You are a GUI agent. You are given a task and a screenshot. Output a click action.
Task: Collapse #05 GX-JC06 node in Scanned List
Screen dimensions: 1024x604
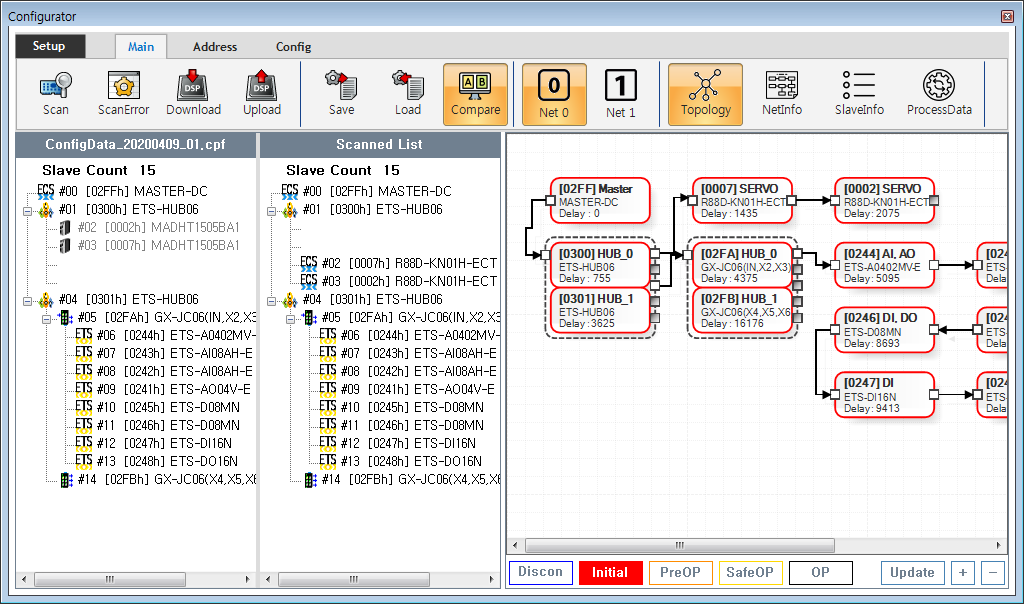(291, 318)
